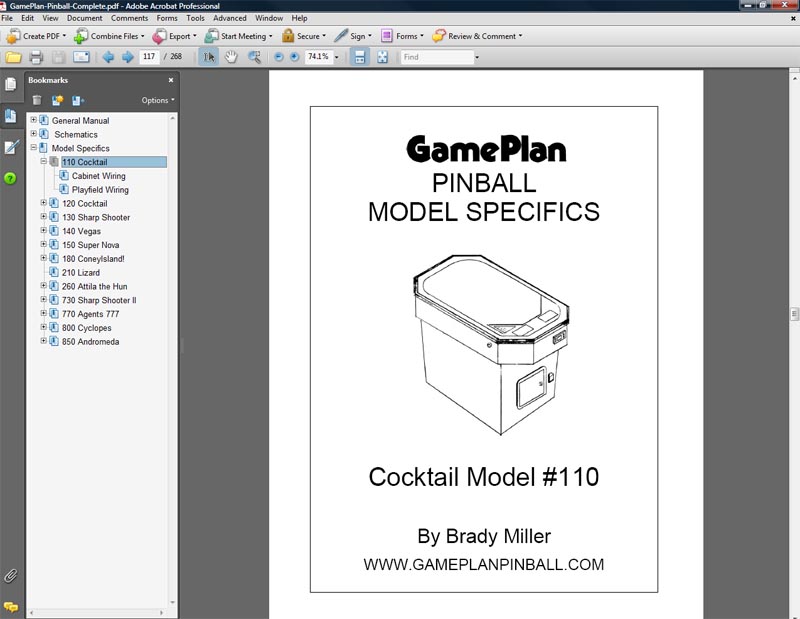The image size is (800, 619).
Task: Go to next page arrow
Action: (128, 57)
